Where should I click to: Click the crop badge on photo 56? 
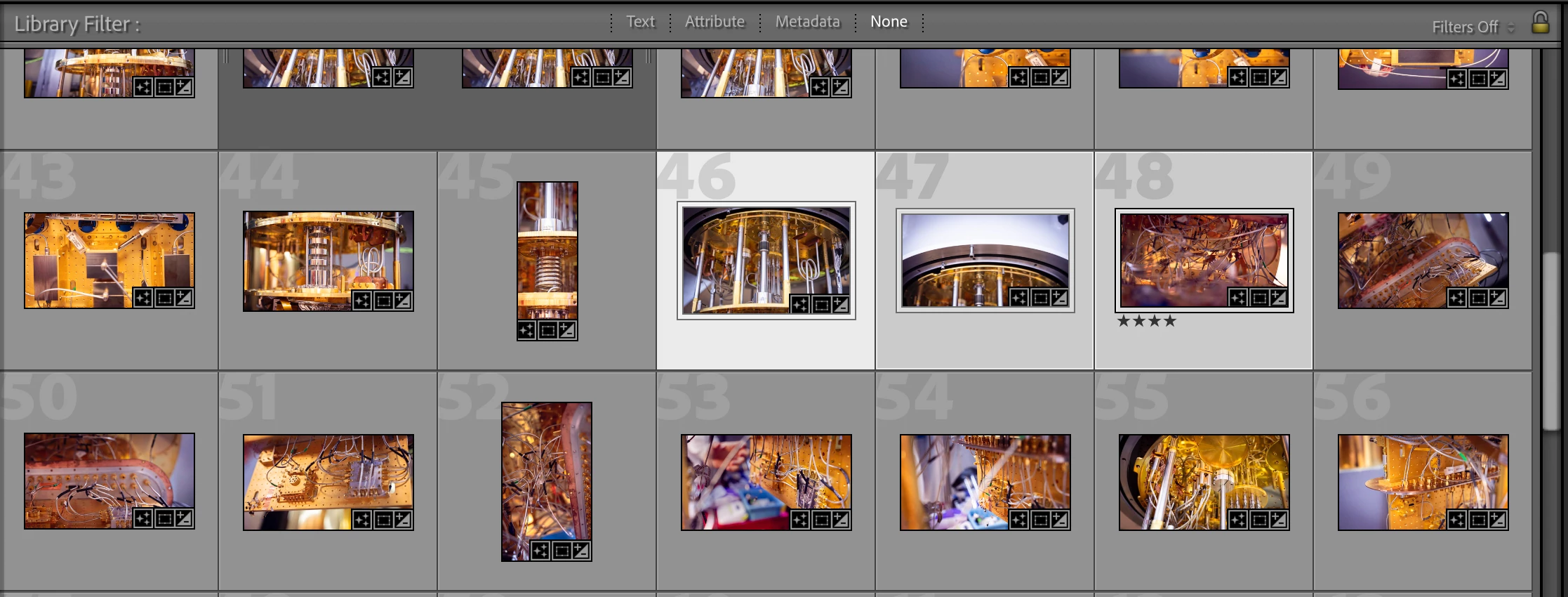coord(1477,520)
